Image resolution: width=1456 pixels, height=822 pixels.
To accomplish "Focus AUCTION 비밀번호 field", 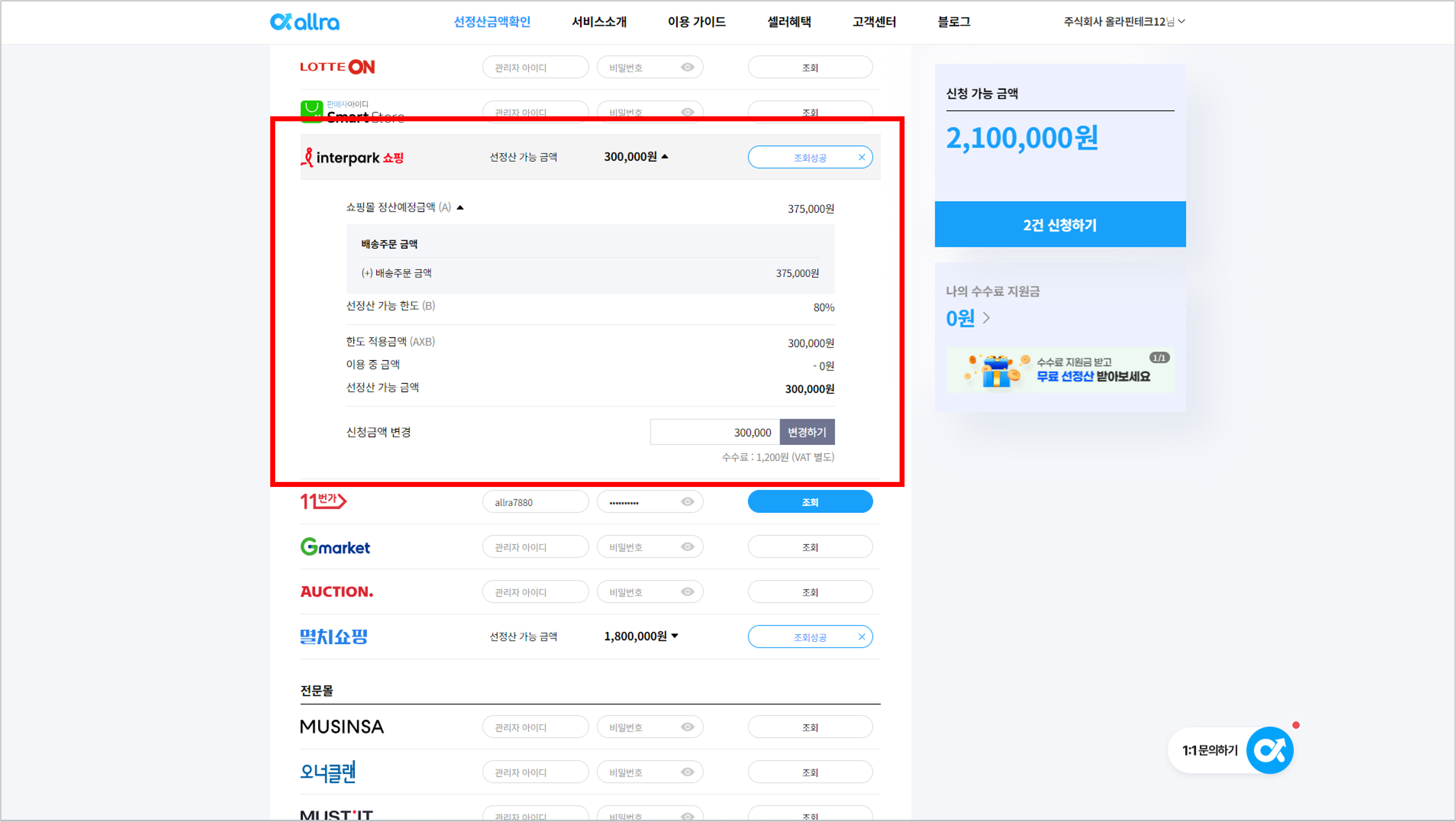I will (650, 592).
